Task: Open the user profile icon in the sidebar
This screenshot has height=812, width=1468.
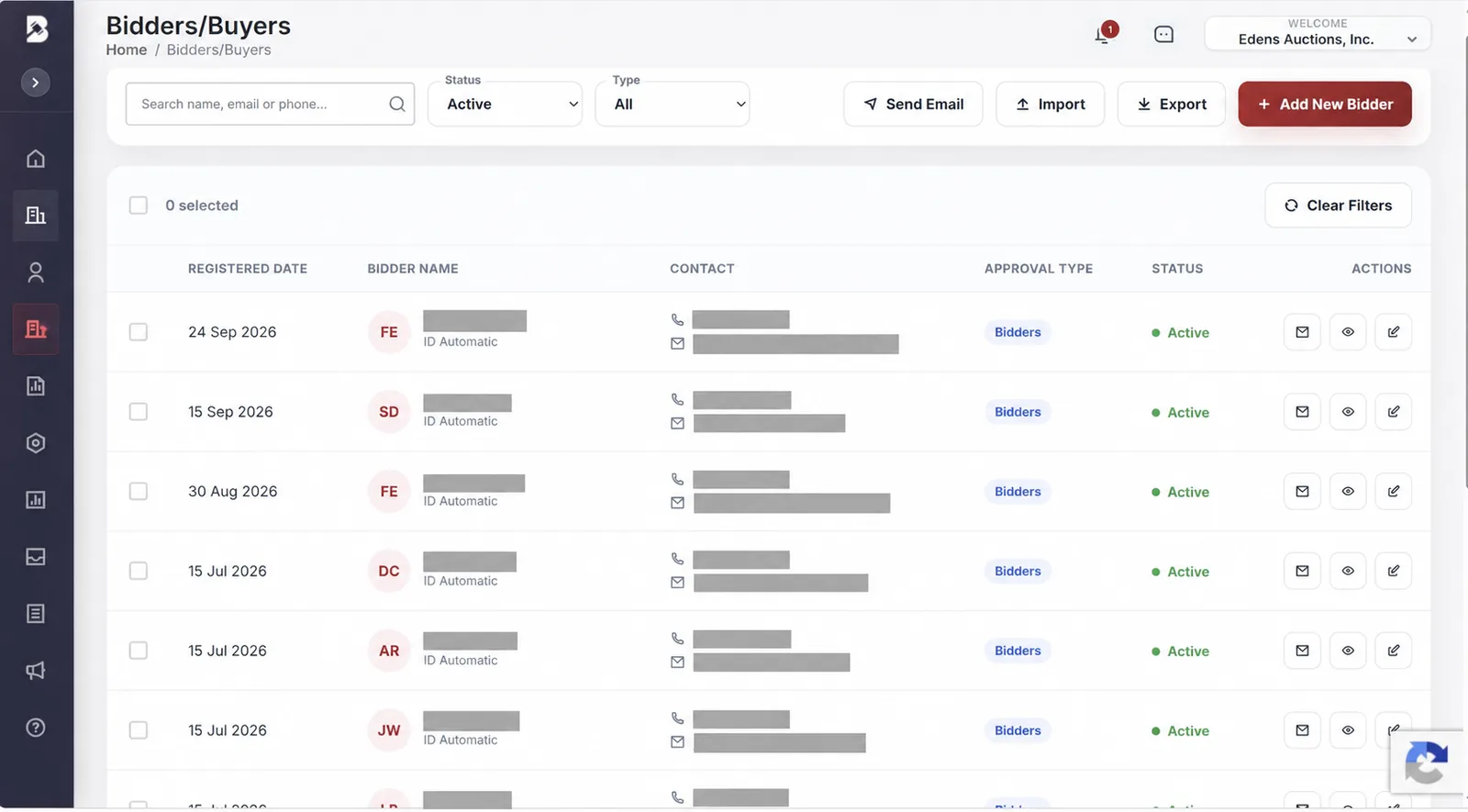Action: (x=36, y=273)
